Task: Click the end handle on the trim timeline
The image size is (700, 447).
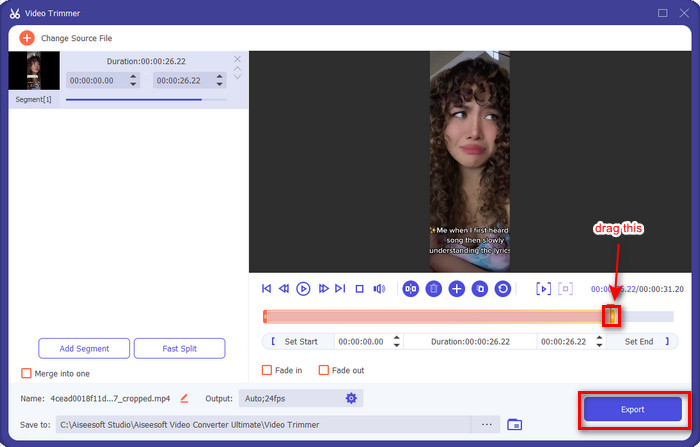Action: point(612,316)
